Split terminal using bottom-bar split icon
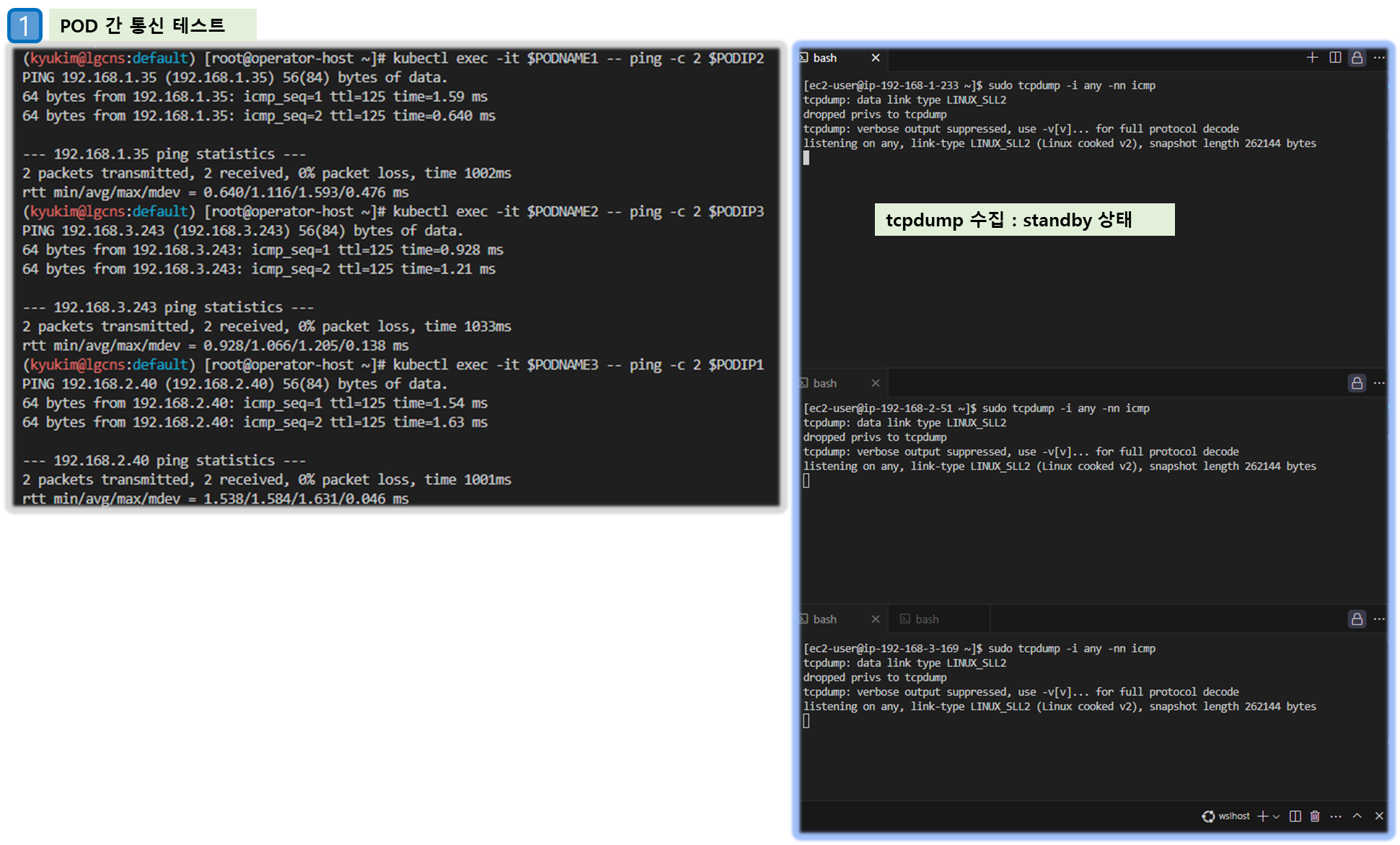The width and height of the screenshot is (1400, 845). point(1295,816)
